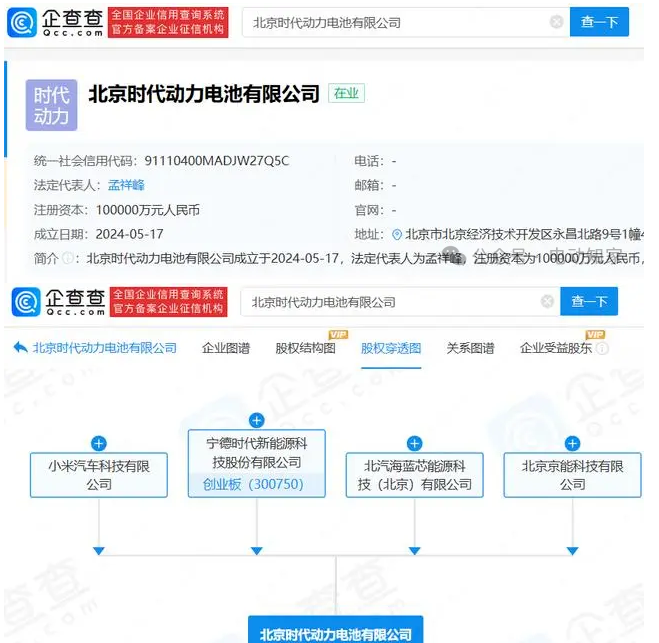
Task: Open legal representative 孟祥峰 link
Action: (126, 185)
